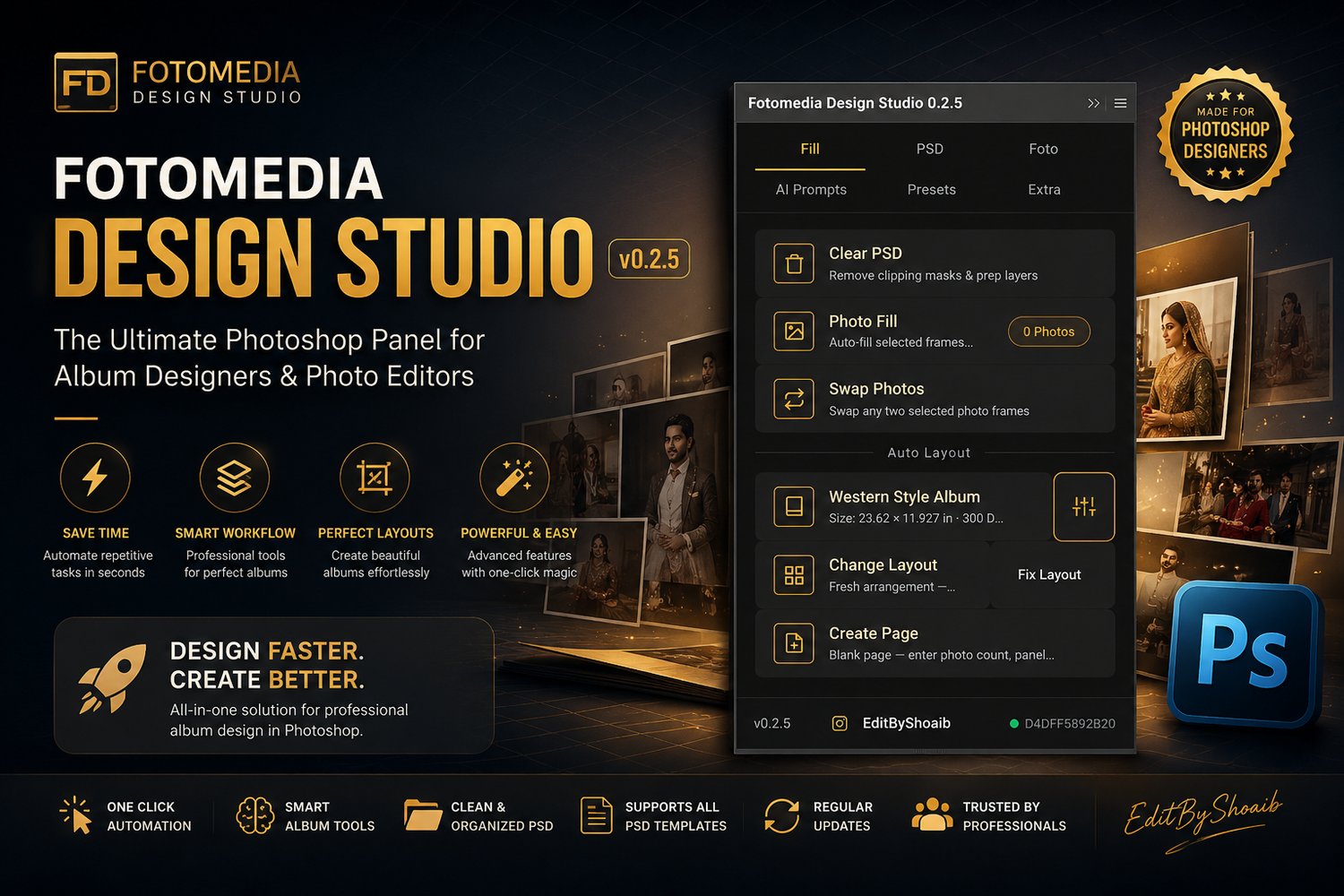Switch to the PSD tab
Screen dimensions: 1344x896
click(x=930, y=149)
